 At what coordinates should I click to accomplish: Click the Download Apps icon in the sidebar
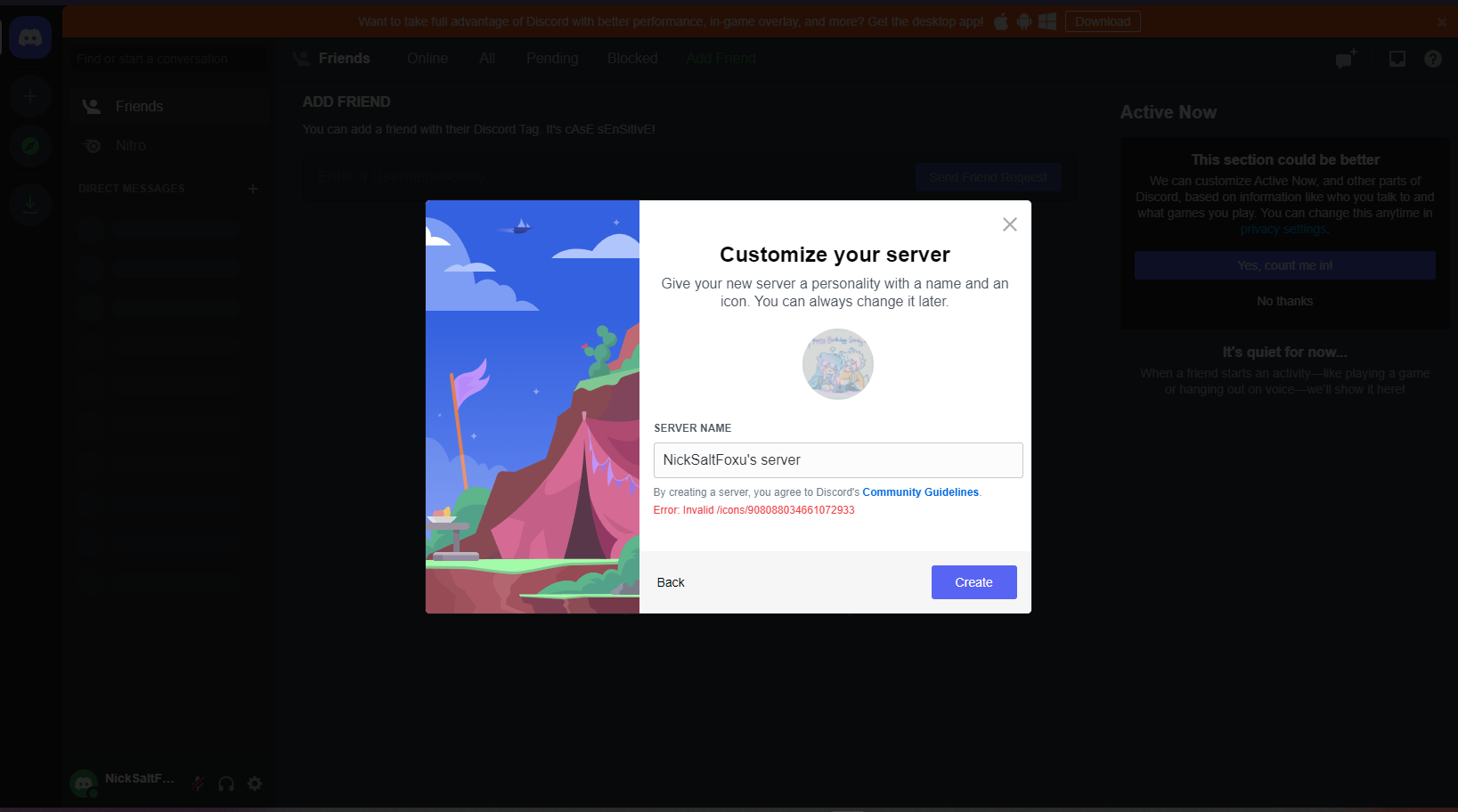(x=30, y=204)
